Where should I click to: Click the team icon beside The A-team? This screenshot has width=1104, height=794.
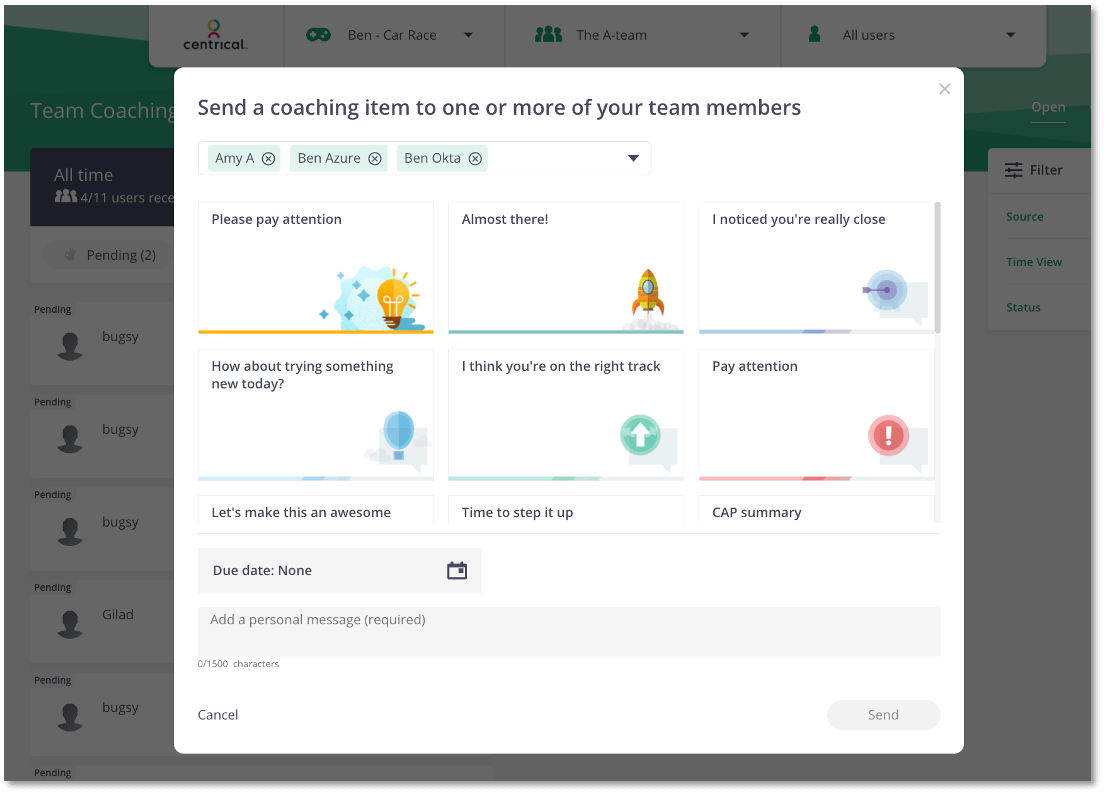[548, 35]
